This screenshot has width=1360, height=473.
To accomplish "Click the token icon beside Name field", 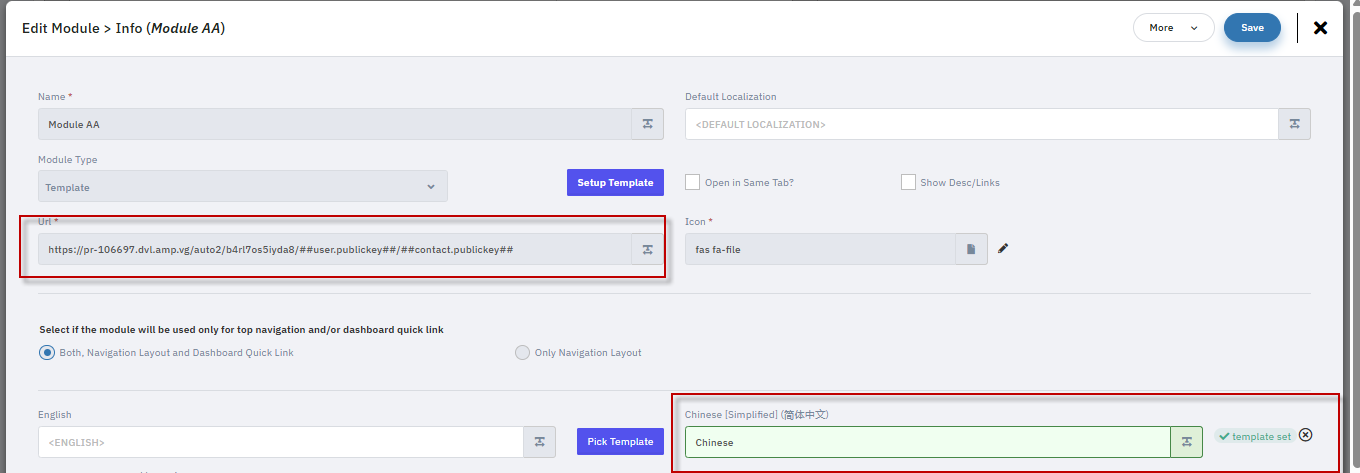I will pos(647,124).
